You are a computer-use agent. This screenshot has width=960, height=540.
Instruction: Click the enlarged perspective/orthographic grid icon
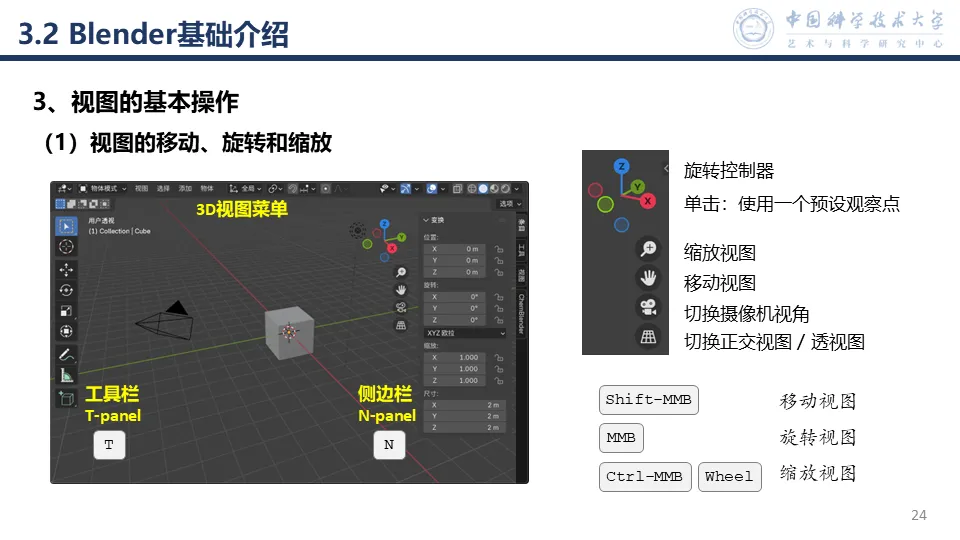[x=648, y=336]
